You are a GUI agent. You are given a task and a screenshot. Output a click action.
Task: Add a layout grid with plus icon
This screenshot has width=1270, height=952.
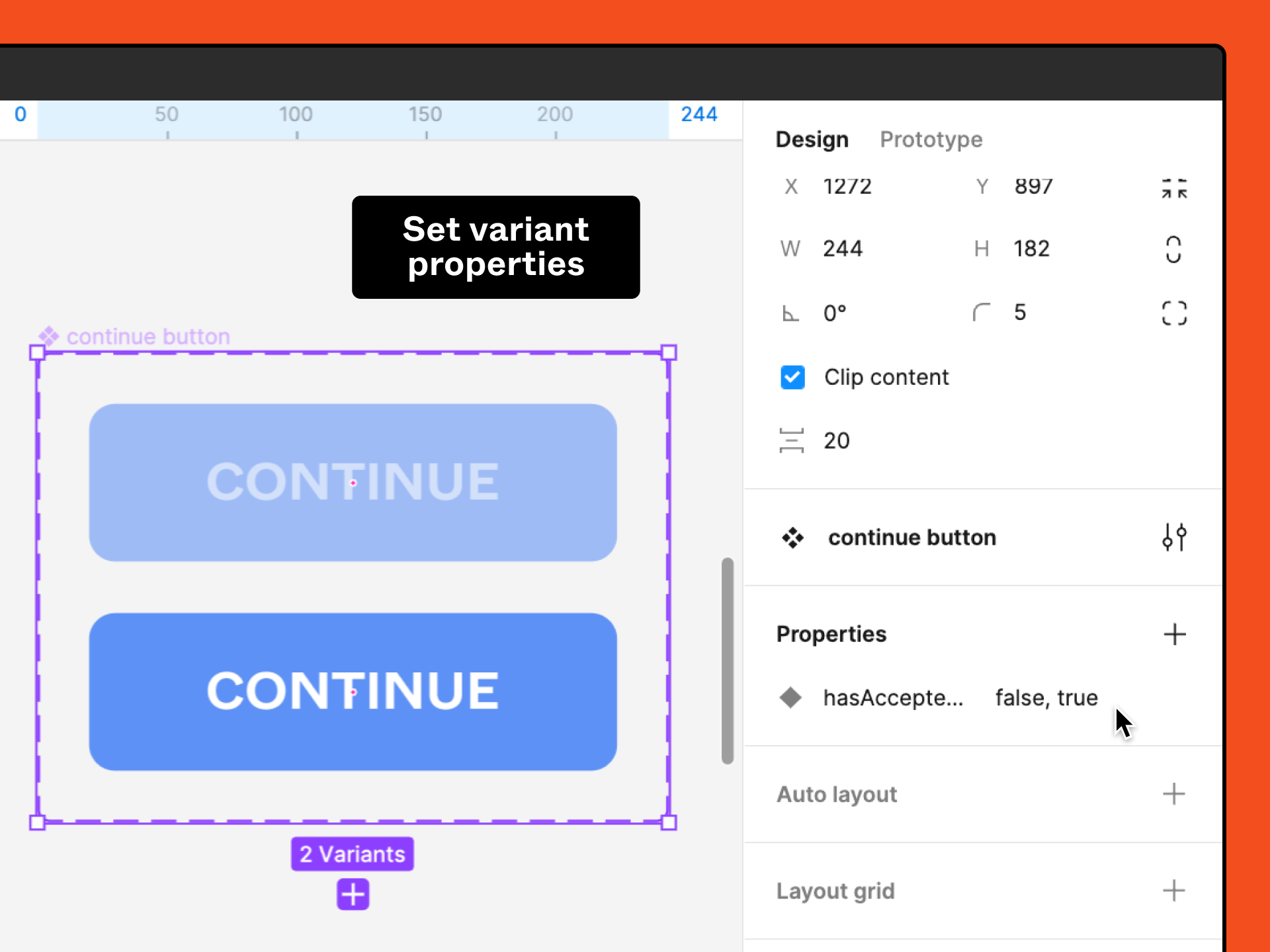tap(1174, 891)
